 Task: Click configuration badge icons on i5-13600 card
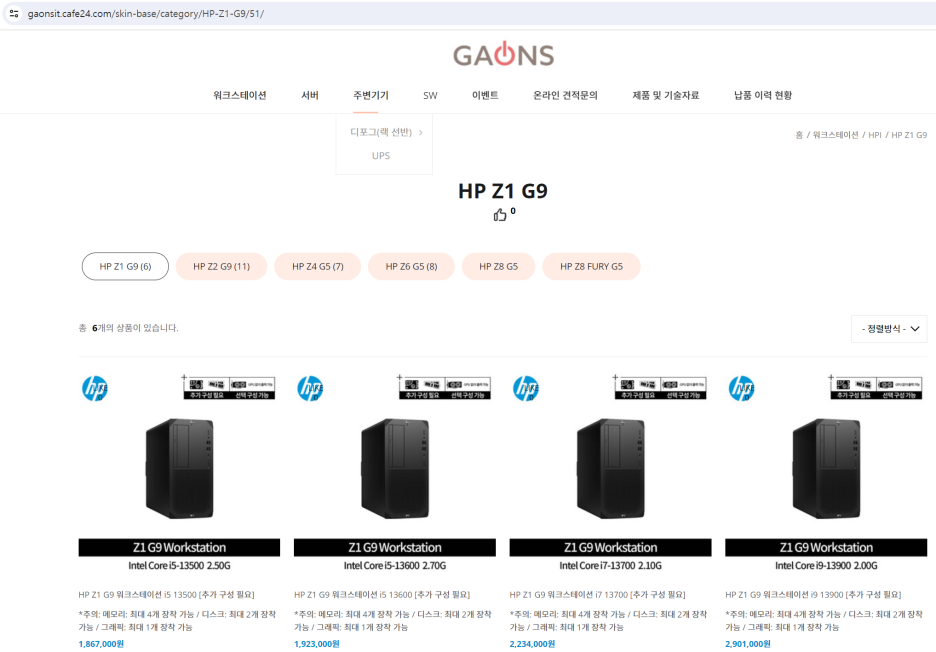pyautogui.click(x=445, y=387)
